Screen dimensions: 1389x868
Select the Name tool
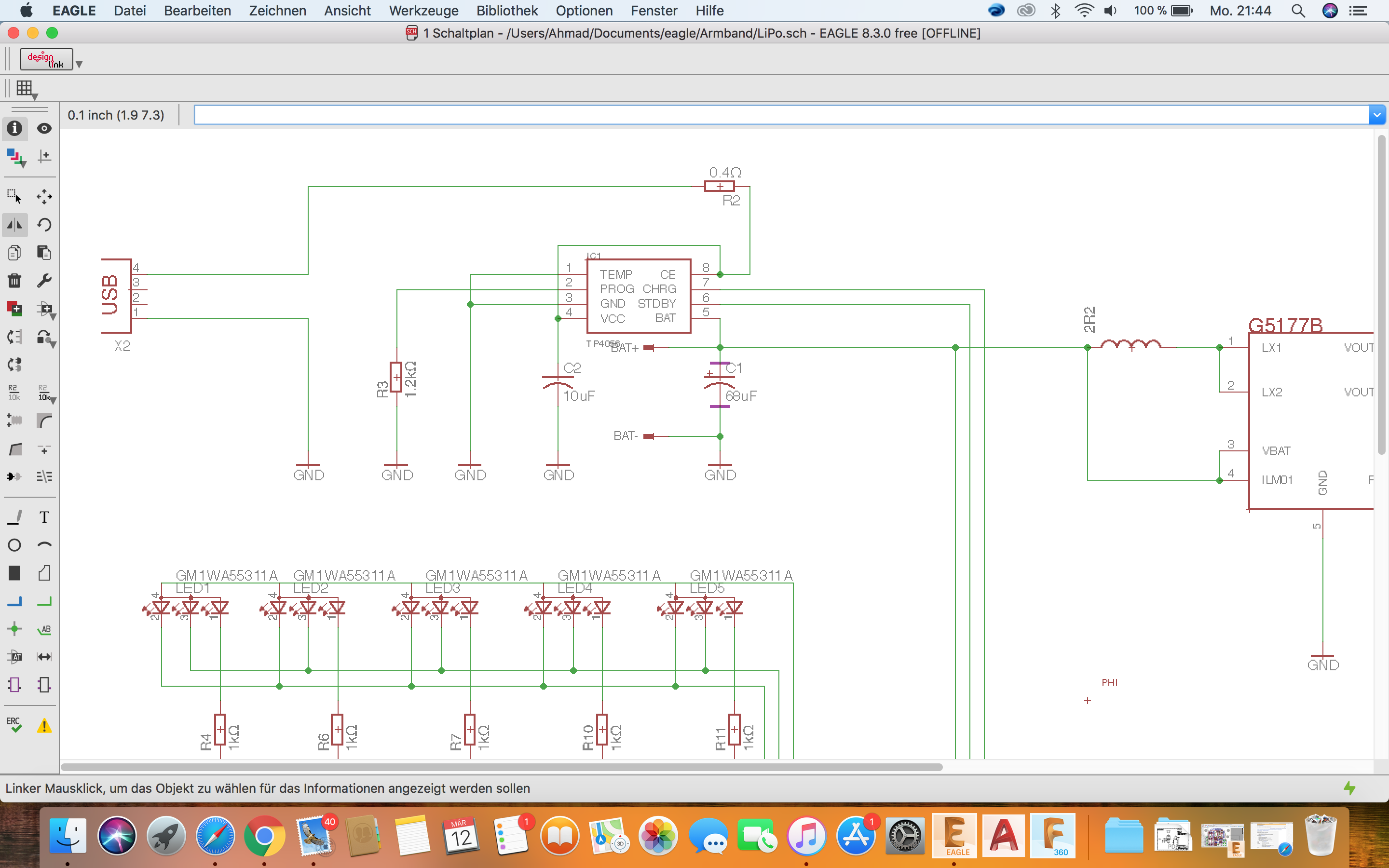point(15,393)
